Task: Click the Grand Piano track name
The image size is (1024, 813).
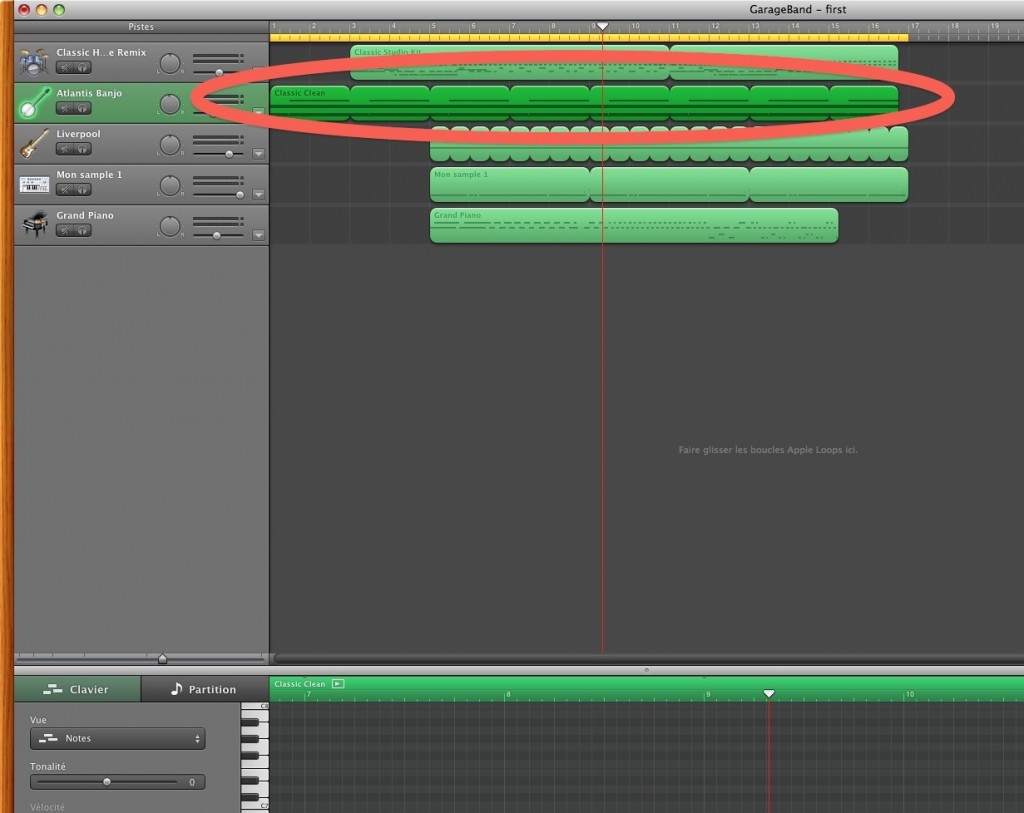Action: (85, 215)
